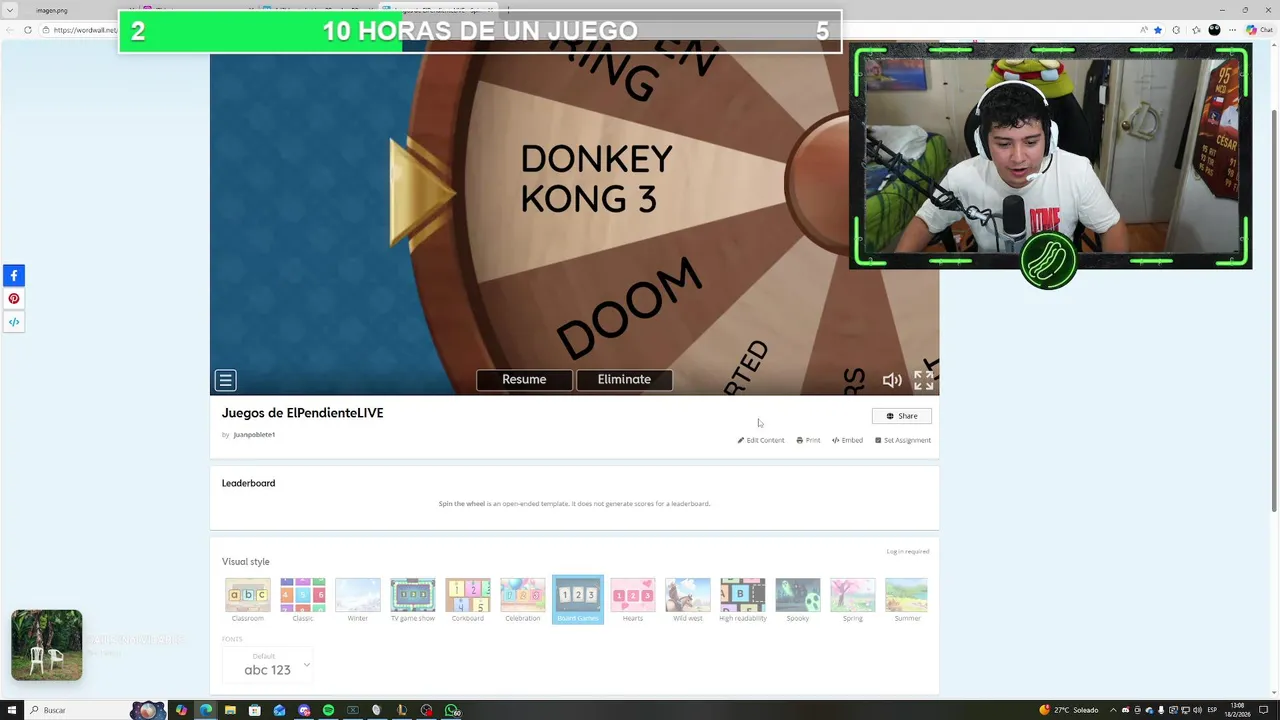Open WhatsApp from the taskbar

[x=452, y=710]
